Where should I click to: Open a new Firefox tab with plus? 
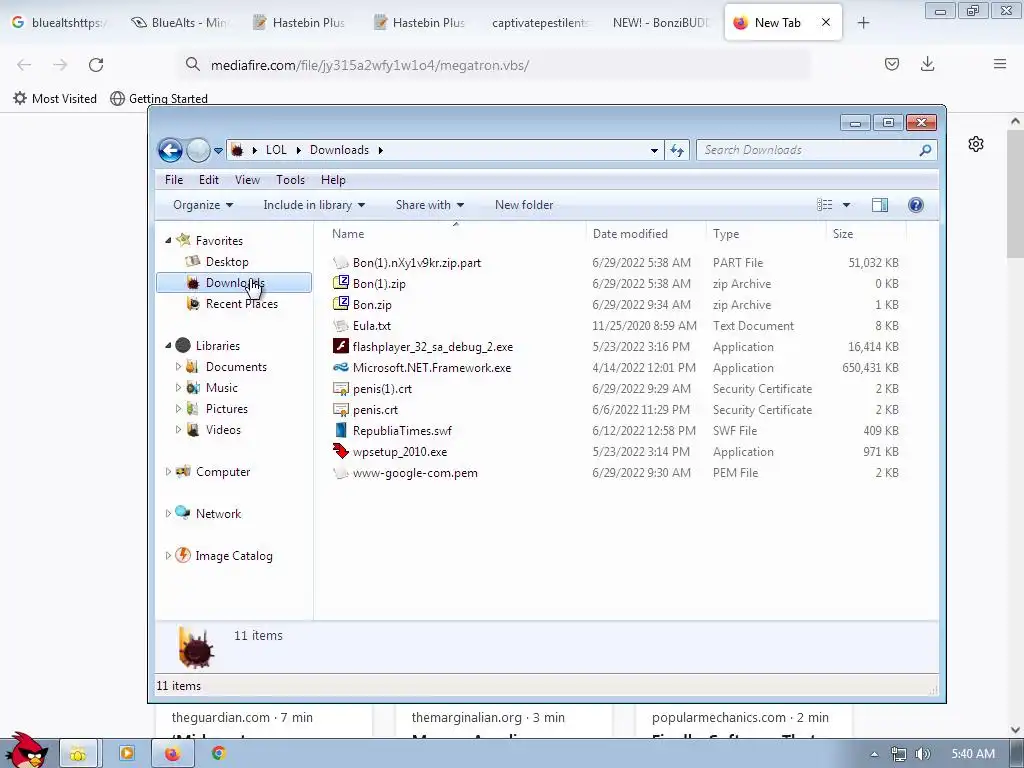863,23
